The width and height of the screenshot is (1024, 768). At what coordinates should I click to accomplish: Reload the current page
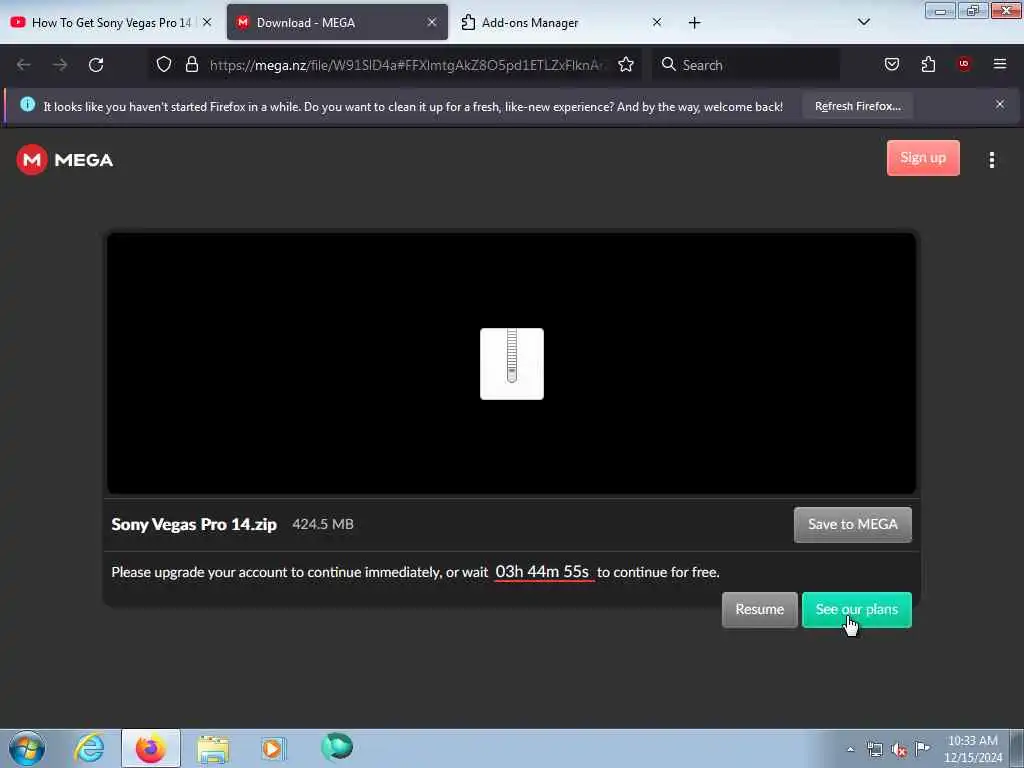pyautogui.click(x=96, y=65)
